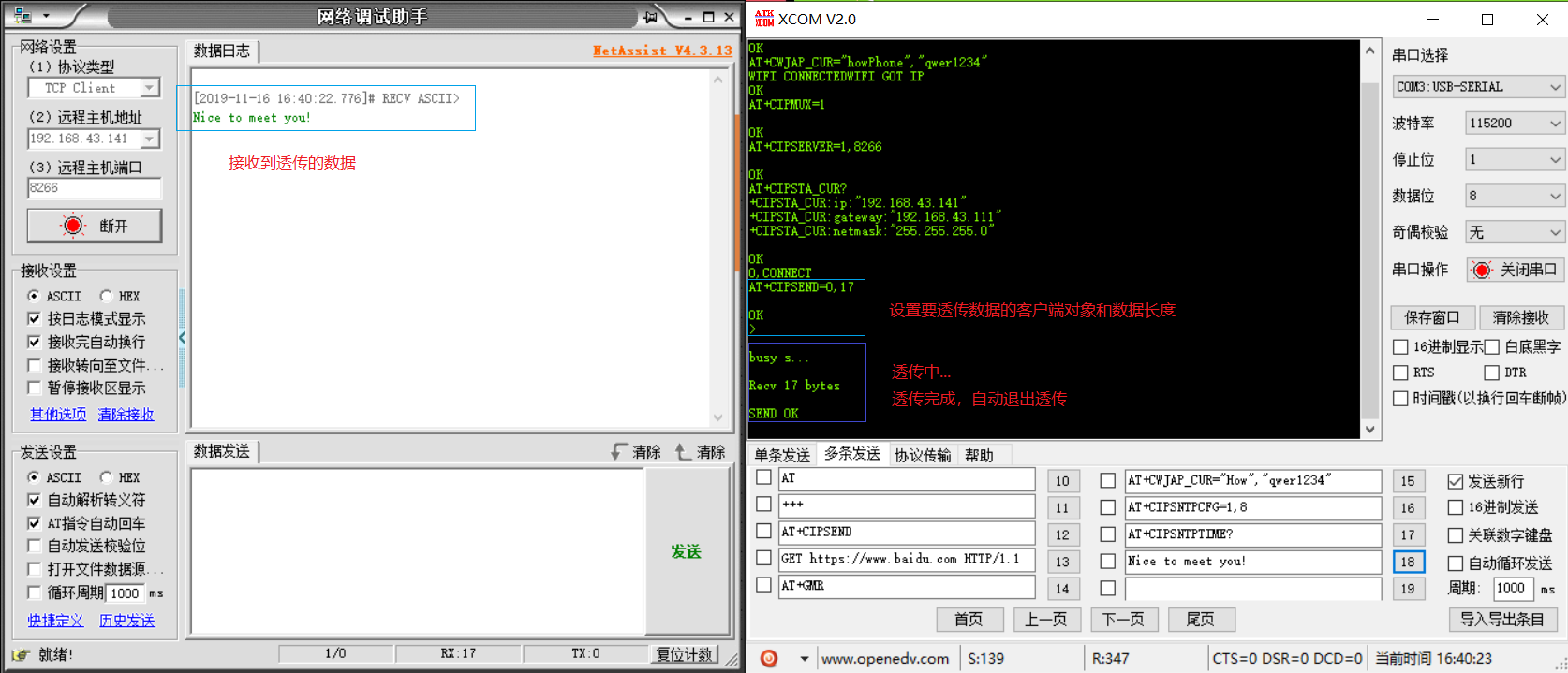Screen dimensions: 1568x673
Task: Click the www.openedv.com link in status bar
Action: tap(885, 658)
